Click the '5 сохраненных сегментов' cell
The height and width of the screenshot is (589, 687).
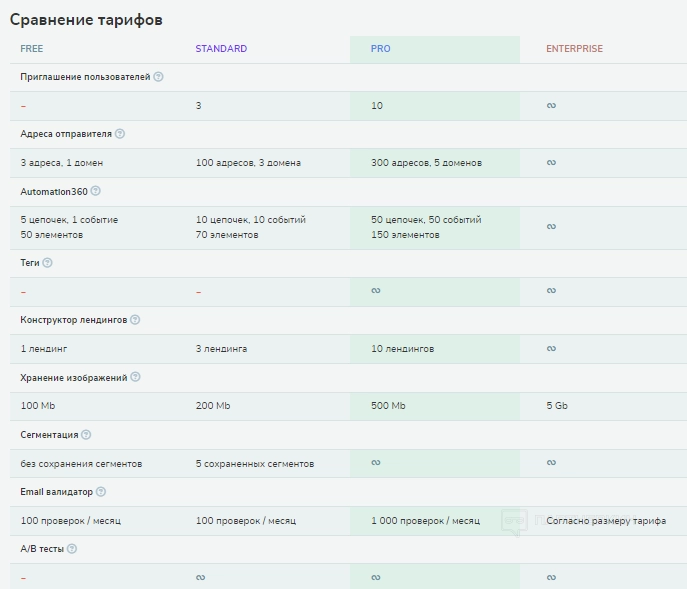pos(255,464)
